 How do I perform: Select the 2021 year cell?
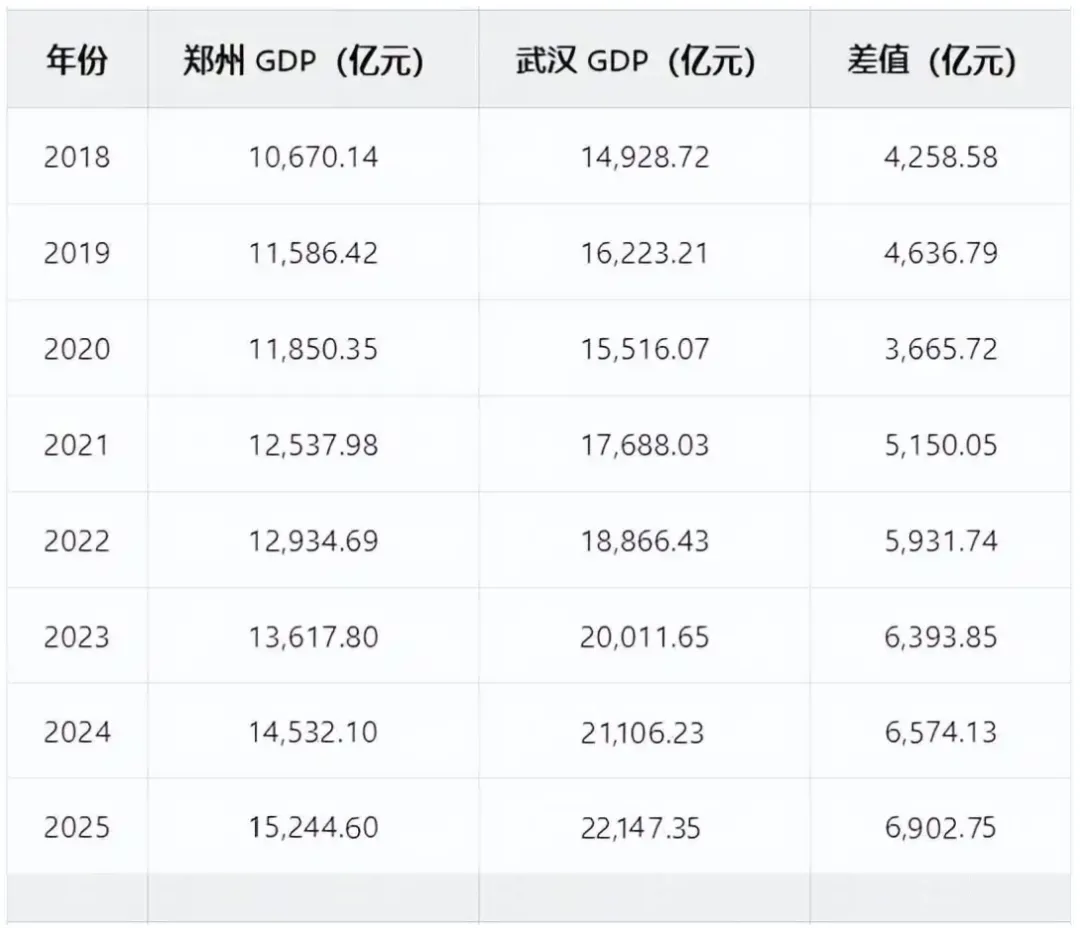77,444
